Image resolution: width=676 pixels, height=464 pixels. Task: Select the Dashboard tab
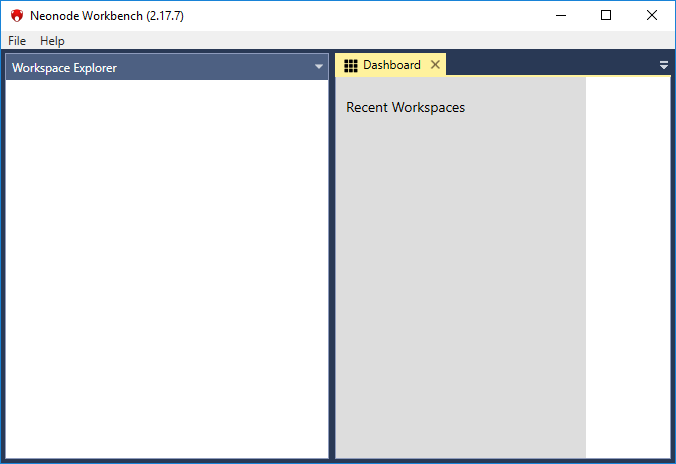coord(391,65)
